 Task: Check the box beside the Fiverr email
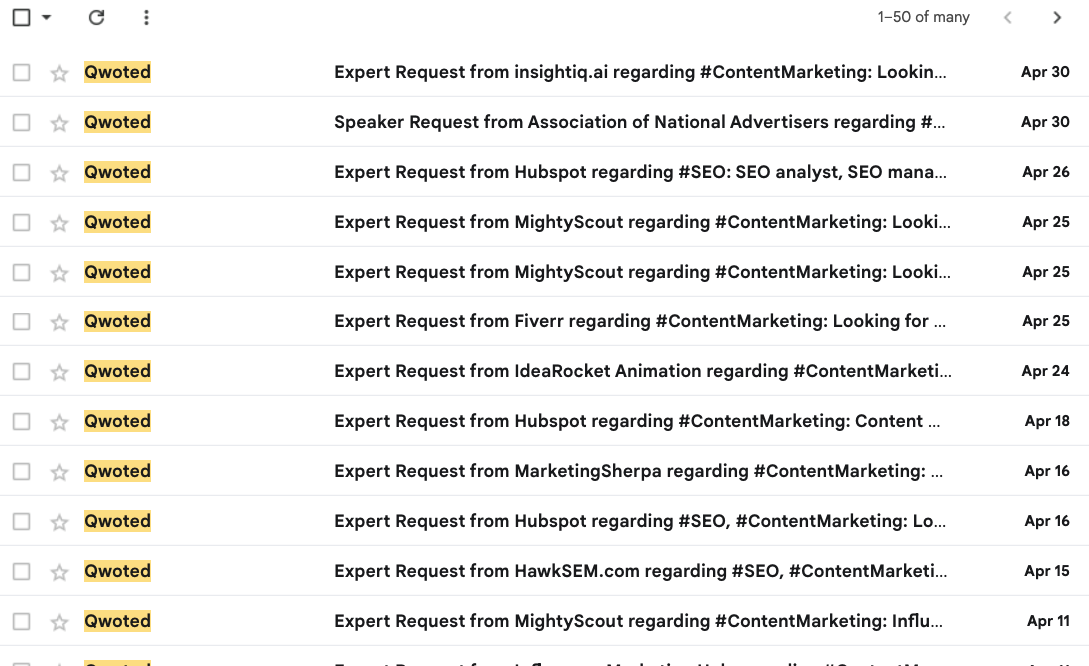pyautogui.click(x=21, y=322)
